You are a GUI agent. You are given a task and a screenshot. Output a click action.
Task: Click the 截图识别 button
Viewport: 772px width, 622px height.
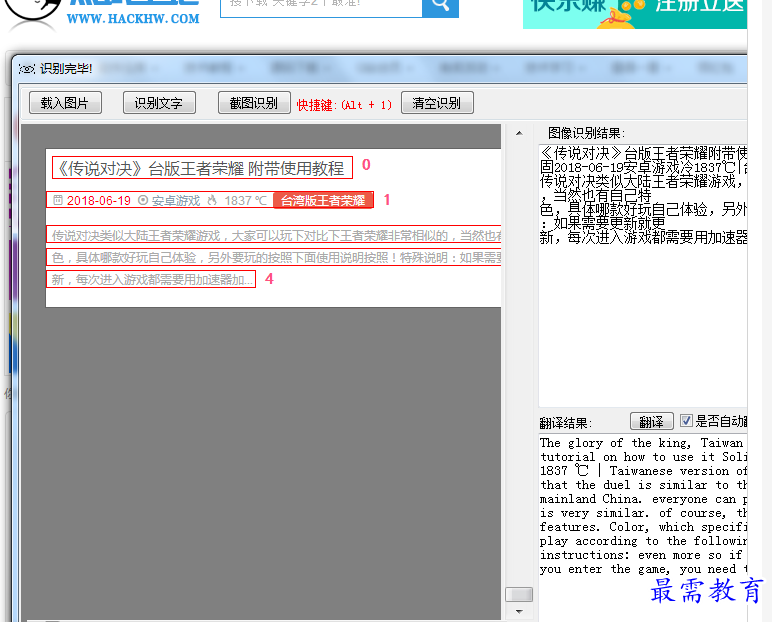[254, 103]
